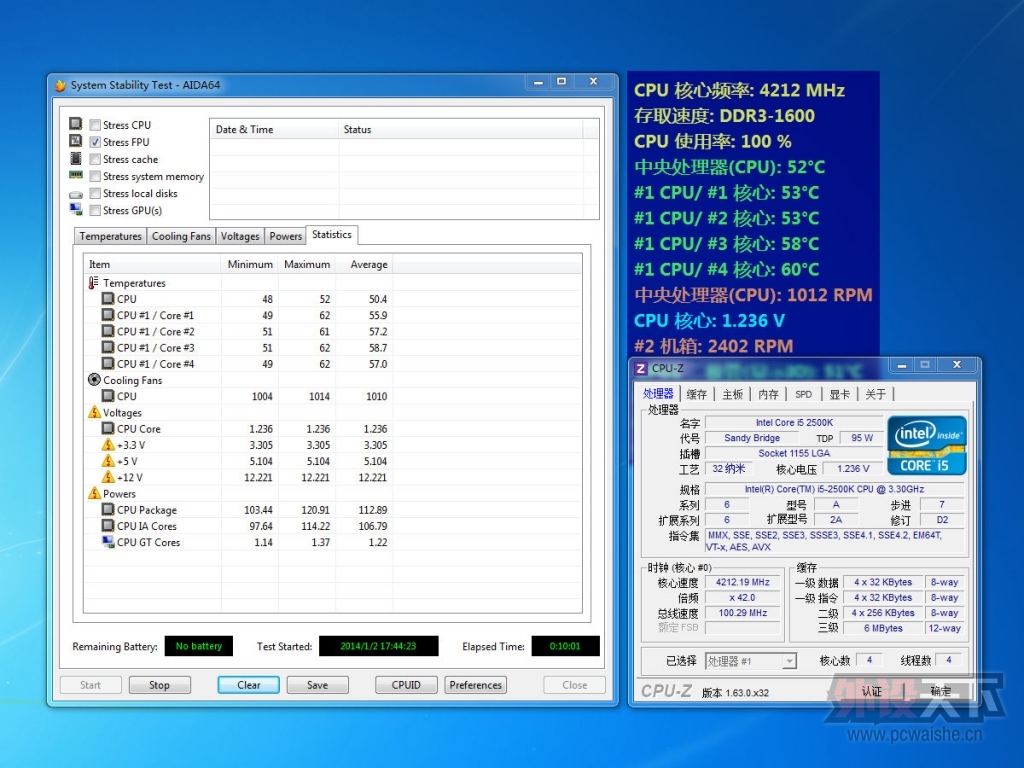Click the AIDA64 flame icon in title bar

60,85
